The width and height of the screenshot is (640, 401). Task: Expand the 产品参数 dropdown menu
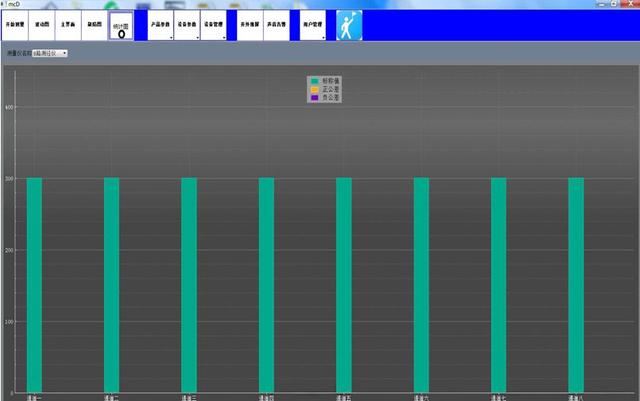[x=160, y=26]
